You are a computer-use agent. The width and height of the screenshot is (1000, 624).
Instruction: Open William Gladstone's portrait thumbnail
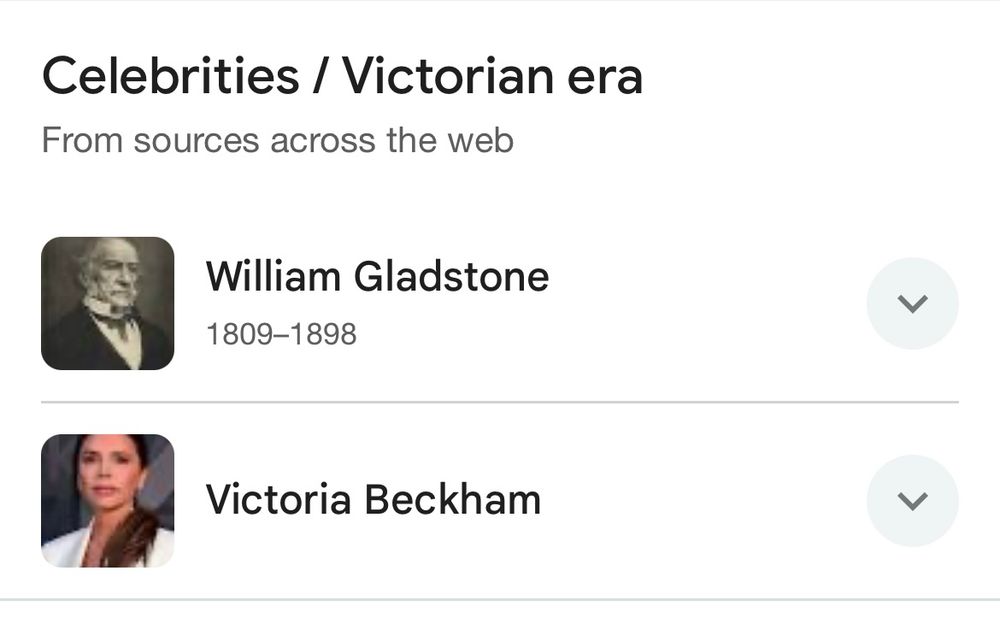click(108, 303)
